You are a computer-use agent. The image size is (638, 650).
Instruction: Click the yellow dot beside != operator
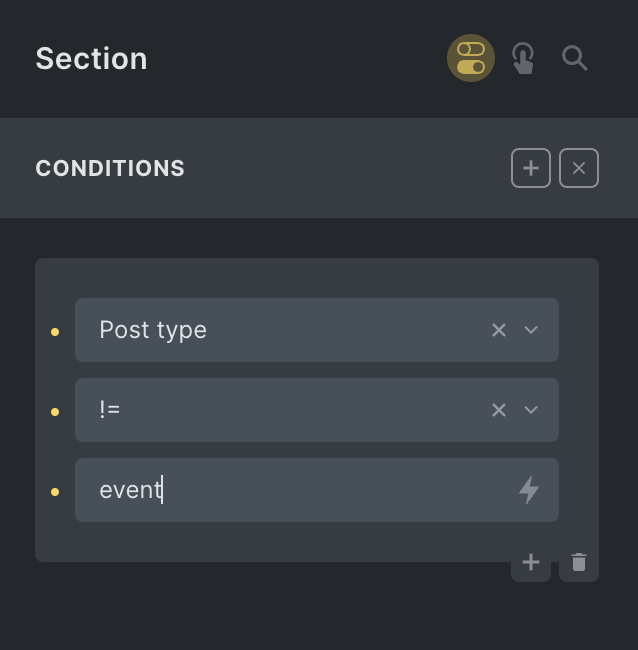(55, 411)
